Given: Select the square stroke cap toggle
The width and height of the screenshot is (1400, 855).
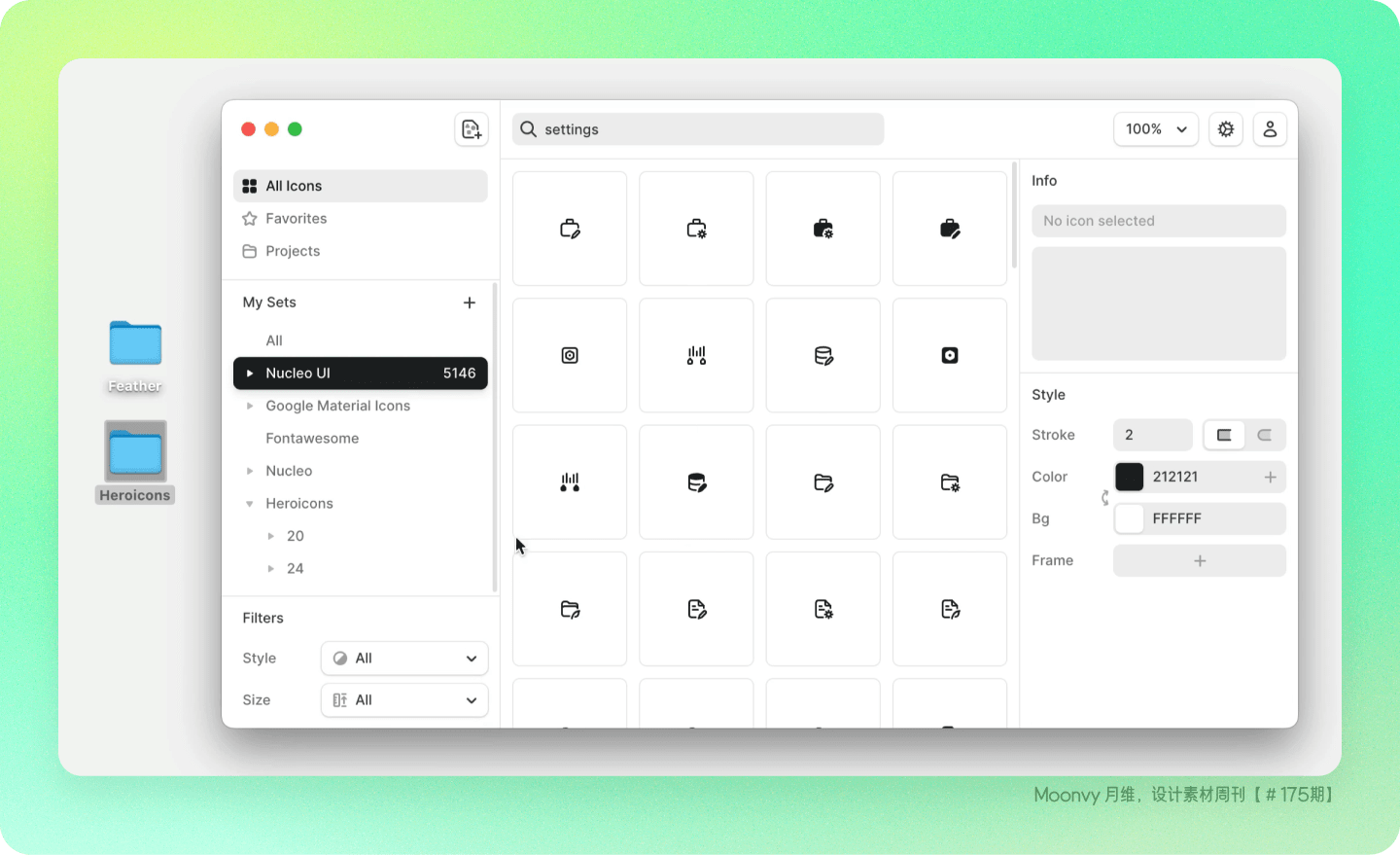Looking at the screenshot, I should [x=1224, y=435].
